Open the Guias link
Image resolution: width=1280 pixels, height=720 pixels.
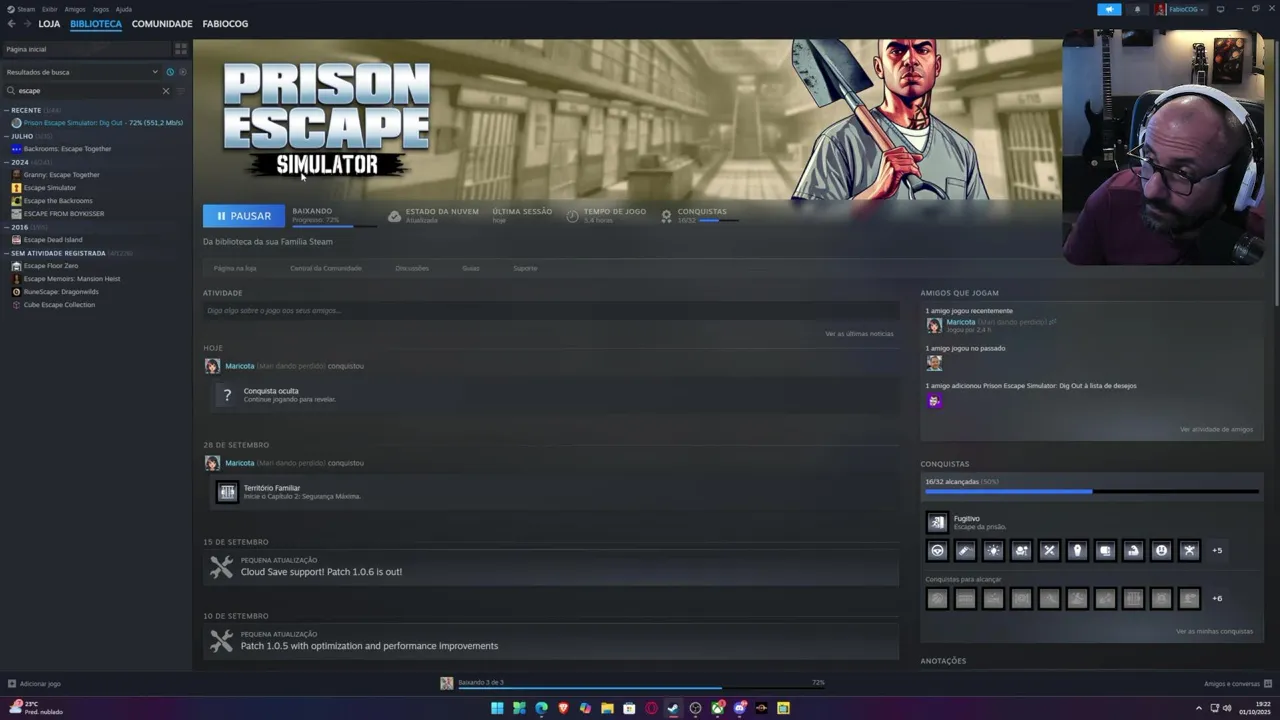point(471,268)
